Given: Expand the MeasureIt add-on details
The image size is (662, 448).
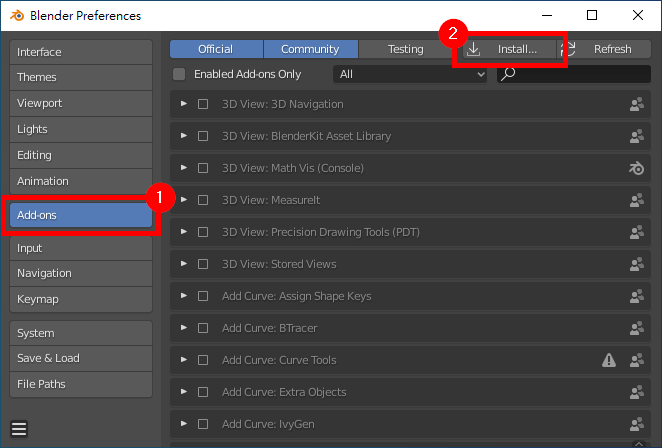Looking at the screenshot, I should pyautogui.click(x=184, y=199).
